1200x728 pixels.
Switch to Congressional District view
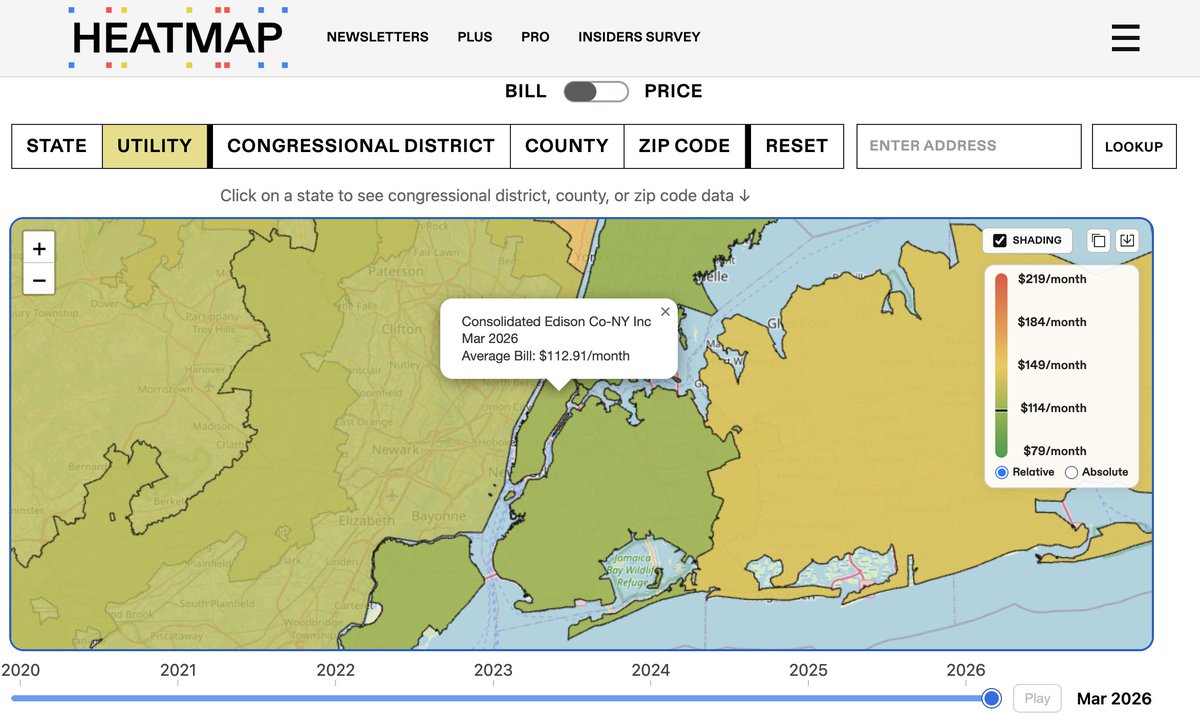(361, 146)
